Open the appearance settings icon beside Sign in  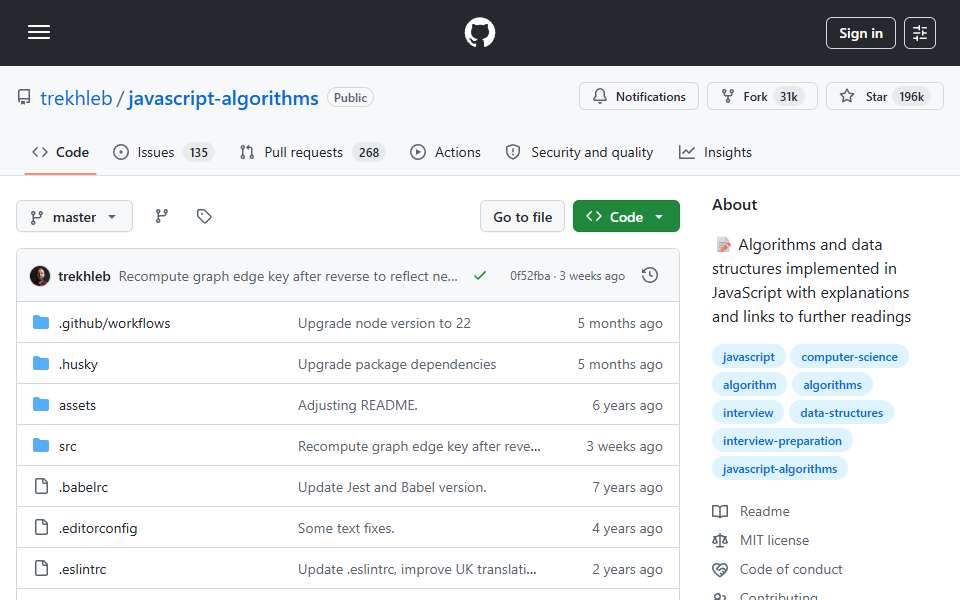pyautogui.click(x=920, y=33)
